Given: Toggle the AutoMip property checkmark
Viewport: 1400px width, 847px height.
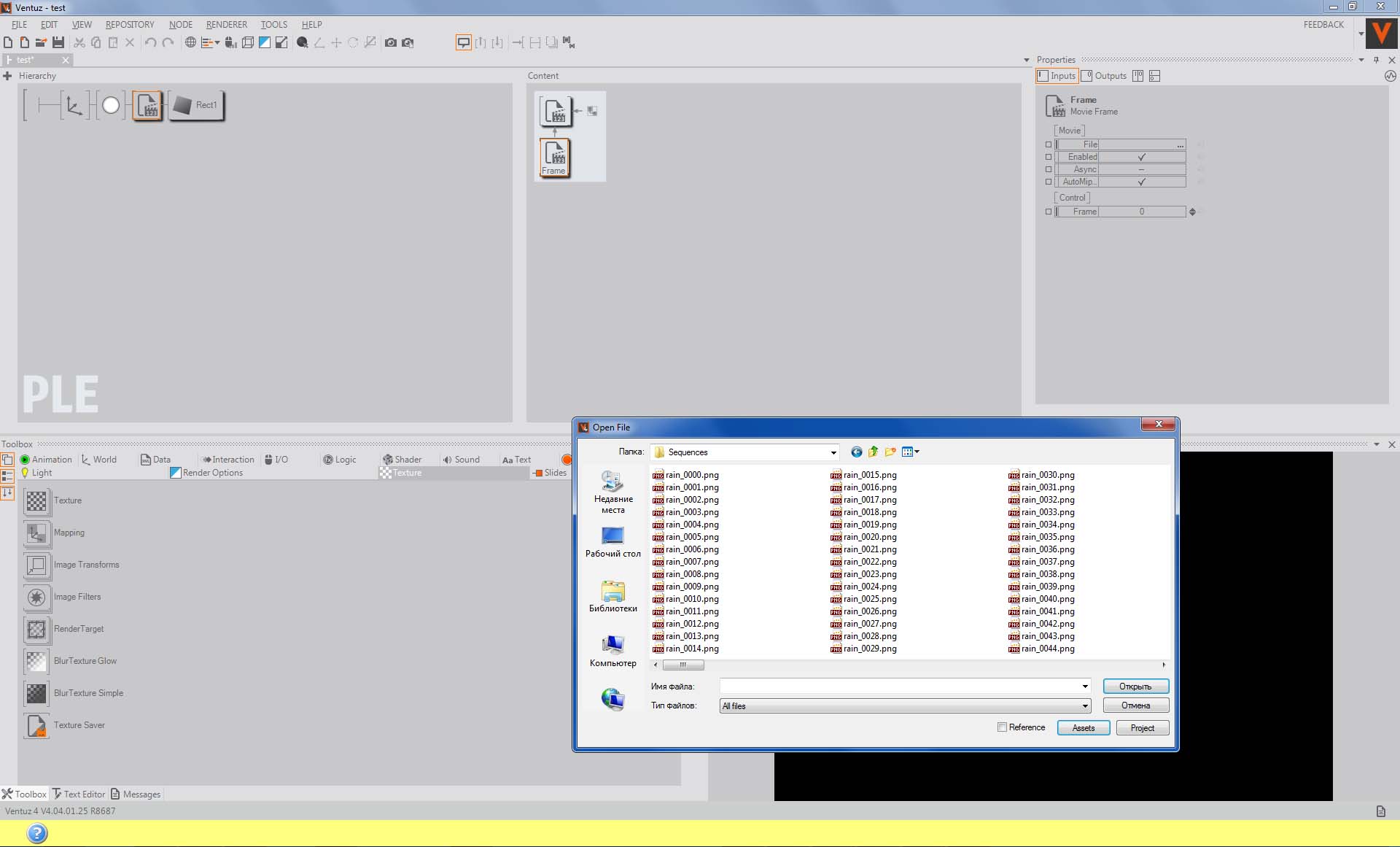Looking at the screenshot, I should click(x=1141, y=182).
